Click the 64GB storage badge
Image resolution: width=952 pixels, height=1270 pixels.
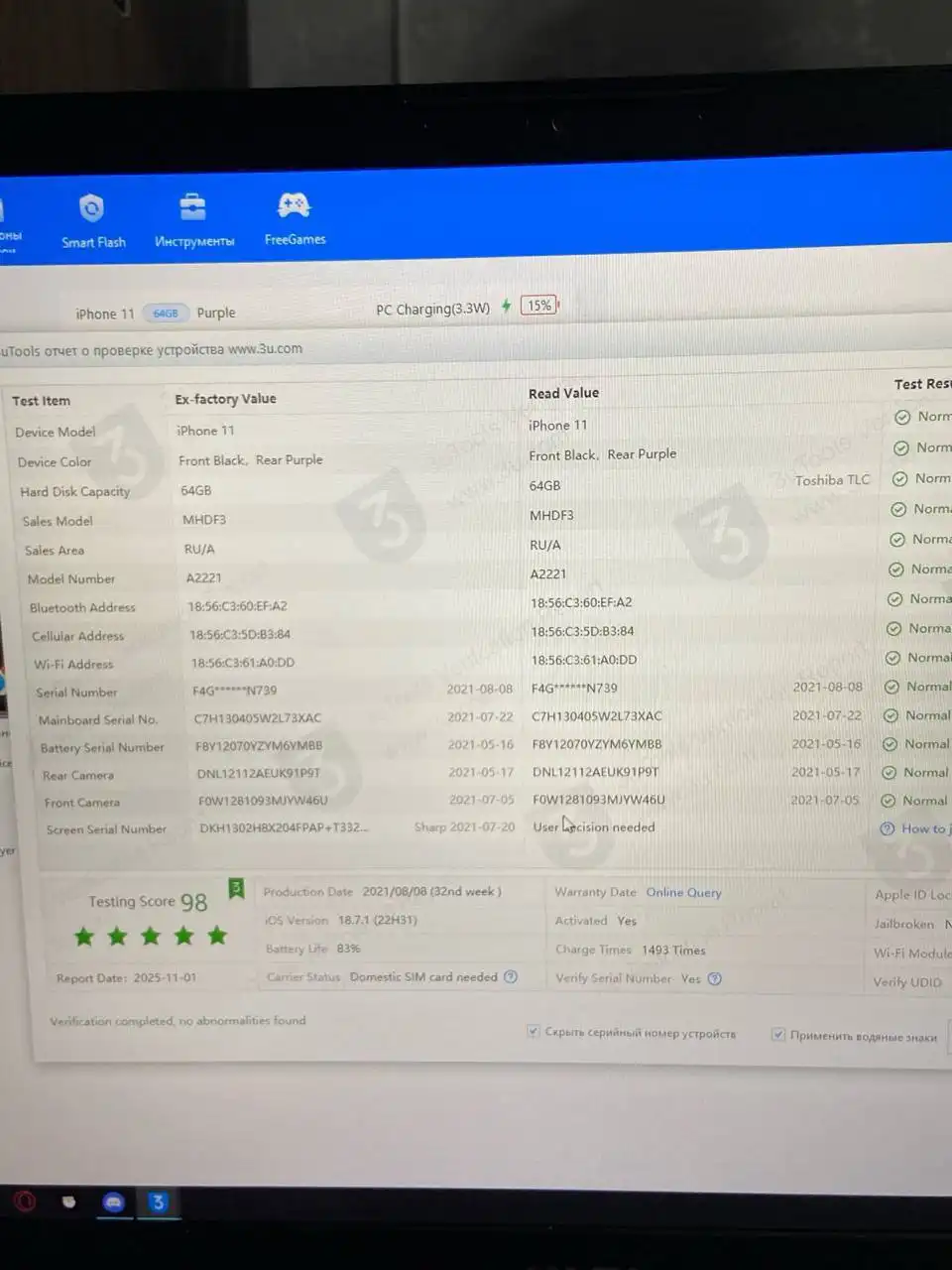point(165,314)
